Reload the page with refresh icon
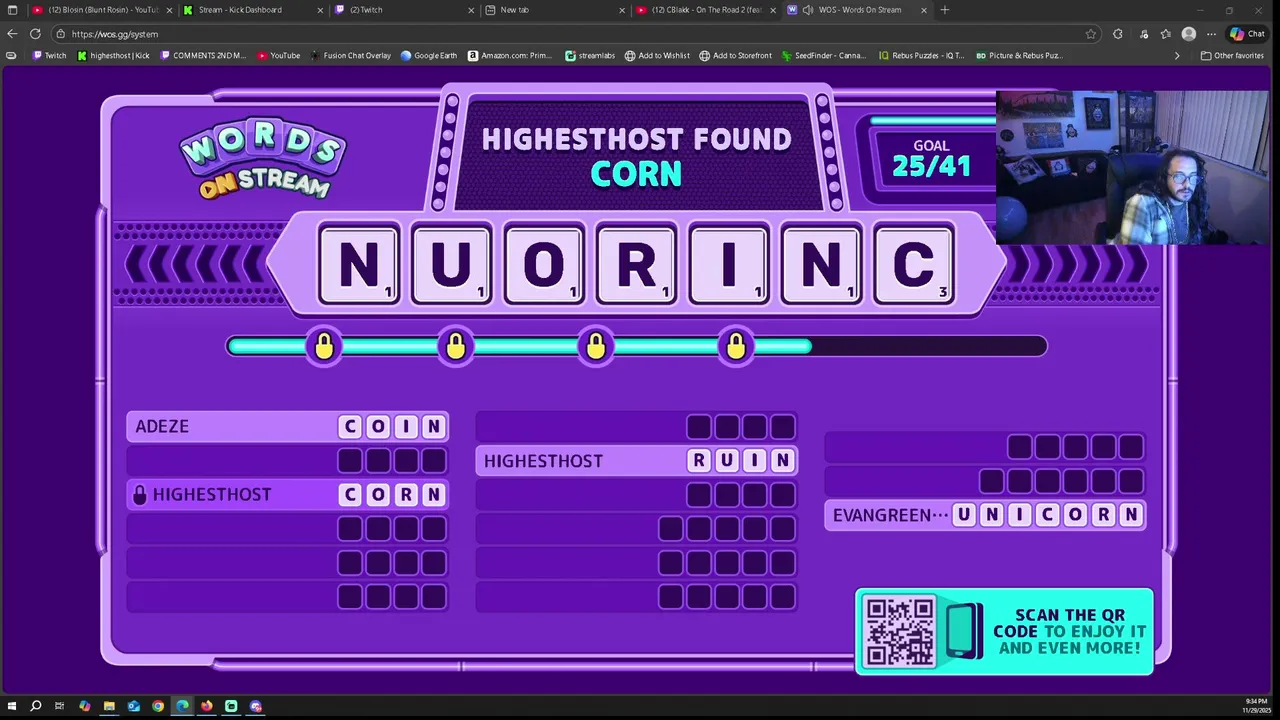Viewport: 1280px width, 720px height. [35, 34]
